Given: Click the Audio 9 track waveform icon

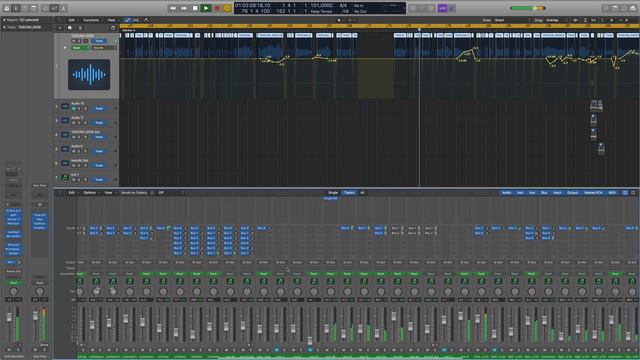Looking at the screenshot, I should (x=65, y=149).
